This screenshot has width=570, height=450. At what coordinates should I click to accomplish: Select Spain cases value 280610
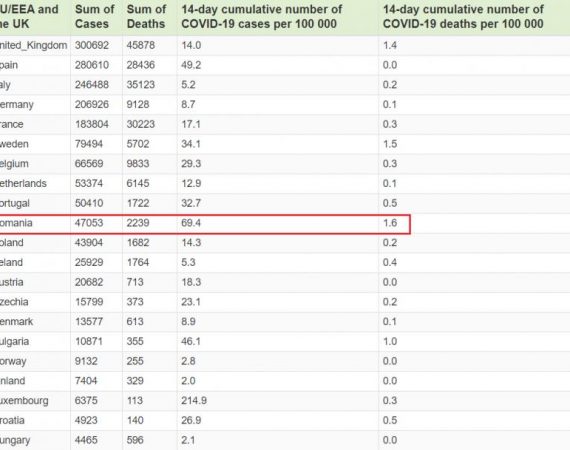pyautogui.click(x=92, y=65)
